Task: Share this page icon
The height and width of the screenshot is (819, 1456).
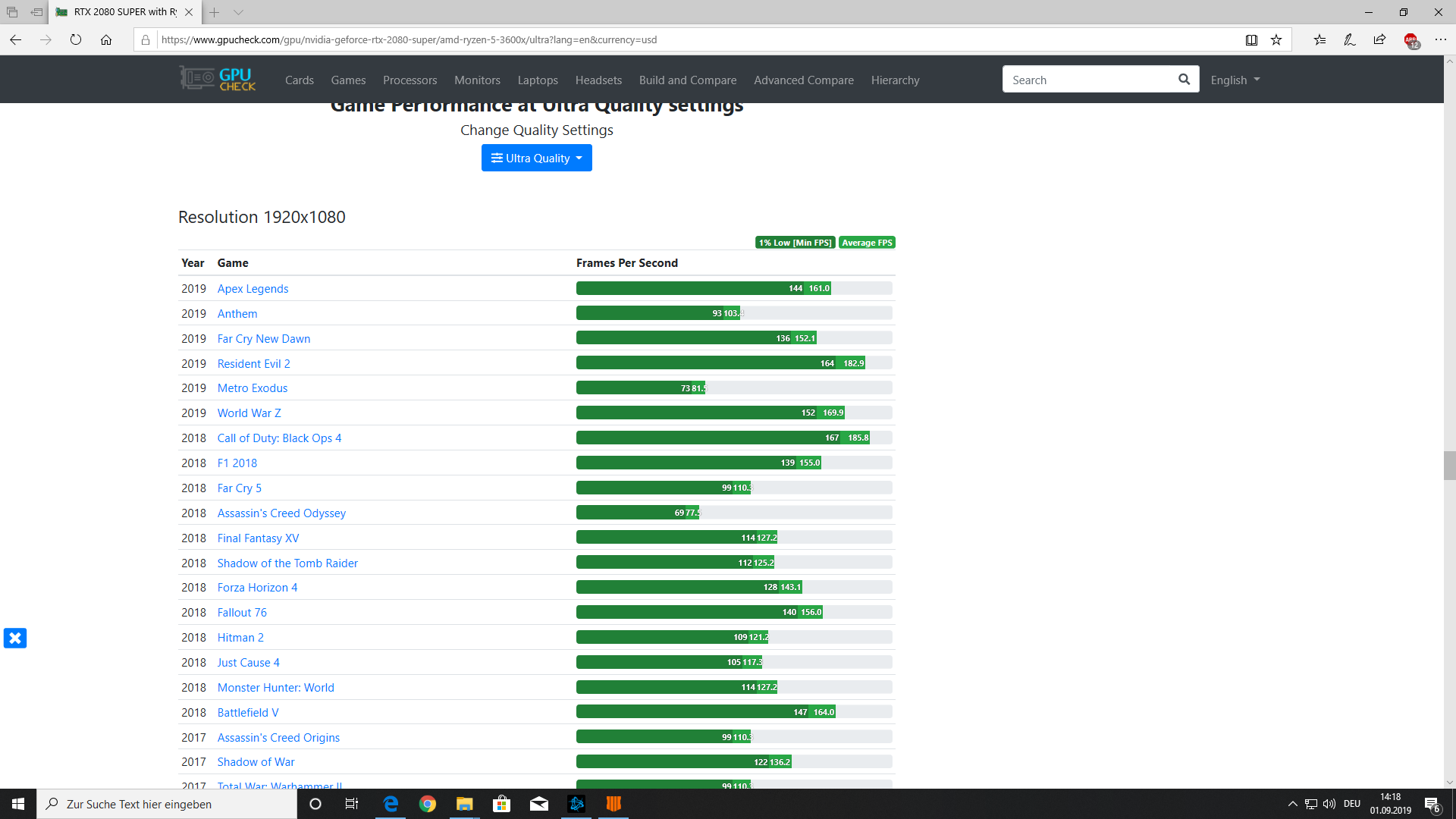Action: 1379,40
